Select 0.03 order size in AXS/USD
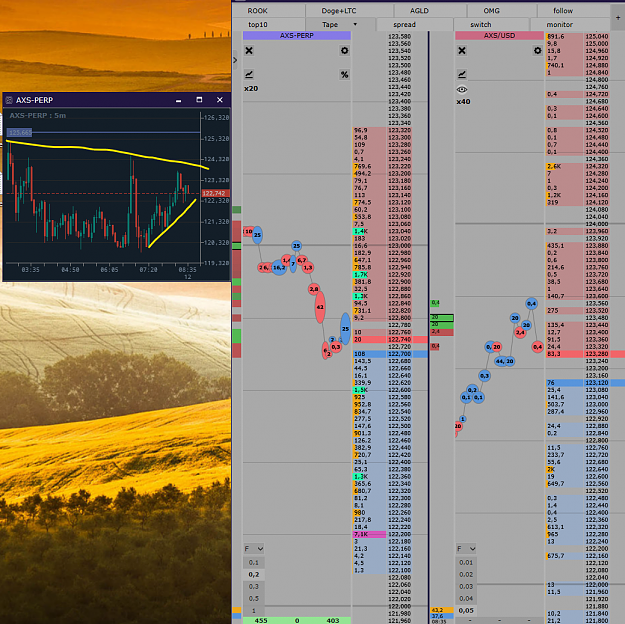 coord(466,586)
